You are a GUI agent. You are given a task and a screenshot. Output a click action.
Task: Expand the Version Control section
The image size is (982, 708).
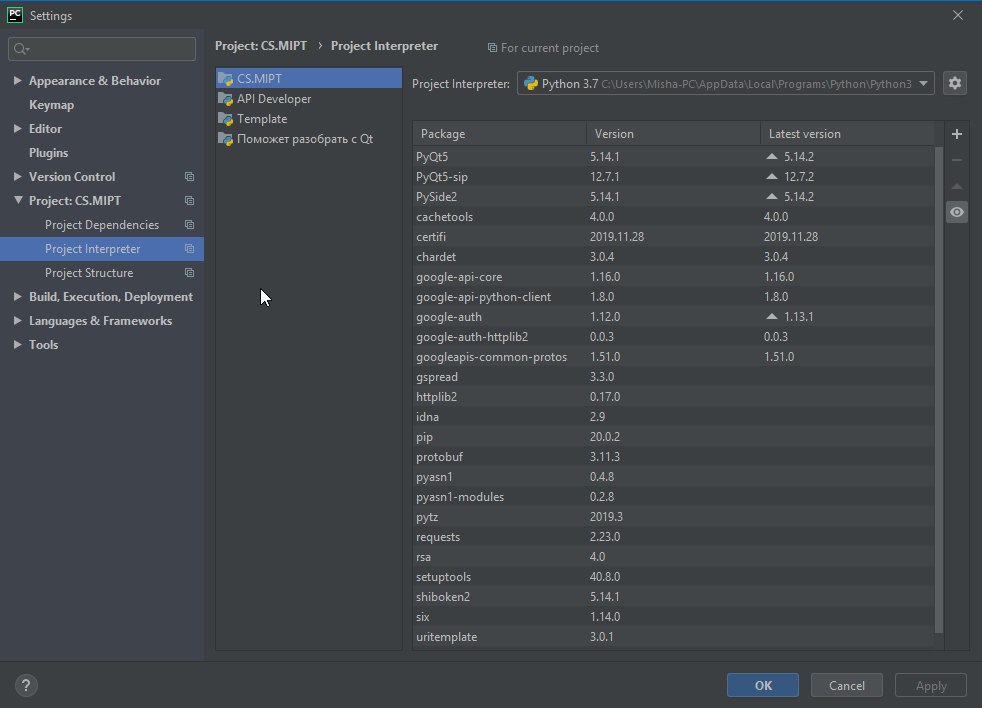point(18,177)
